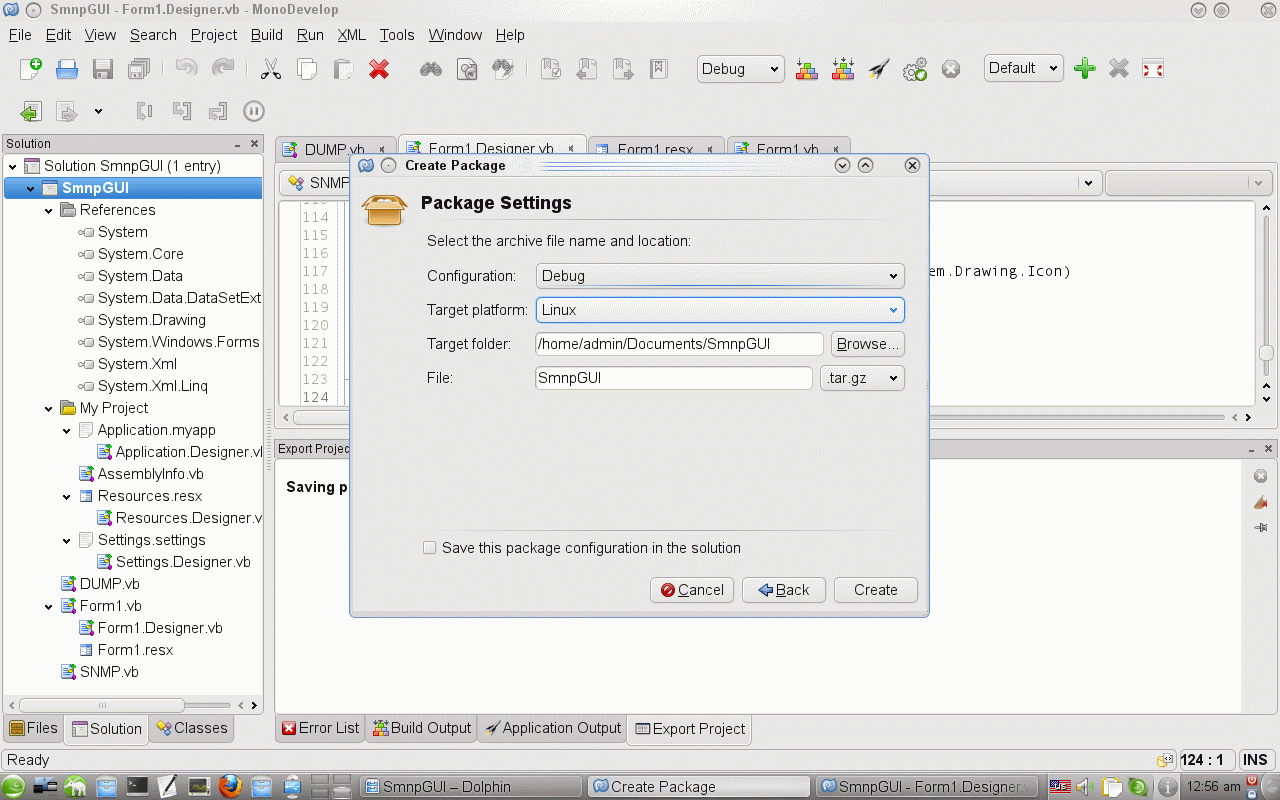This screenshot has width=1280, height=800.
Task: Open the terminal from the taskbar
Action: (137, 786)
